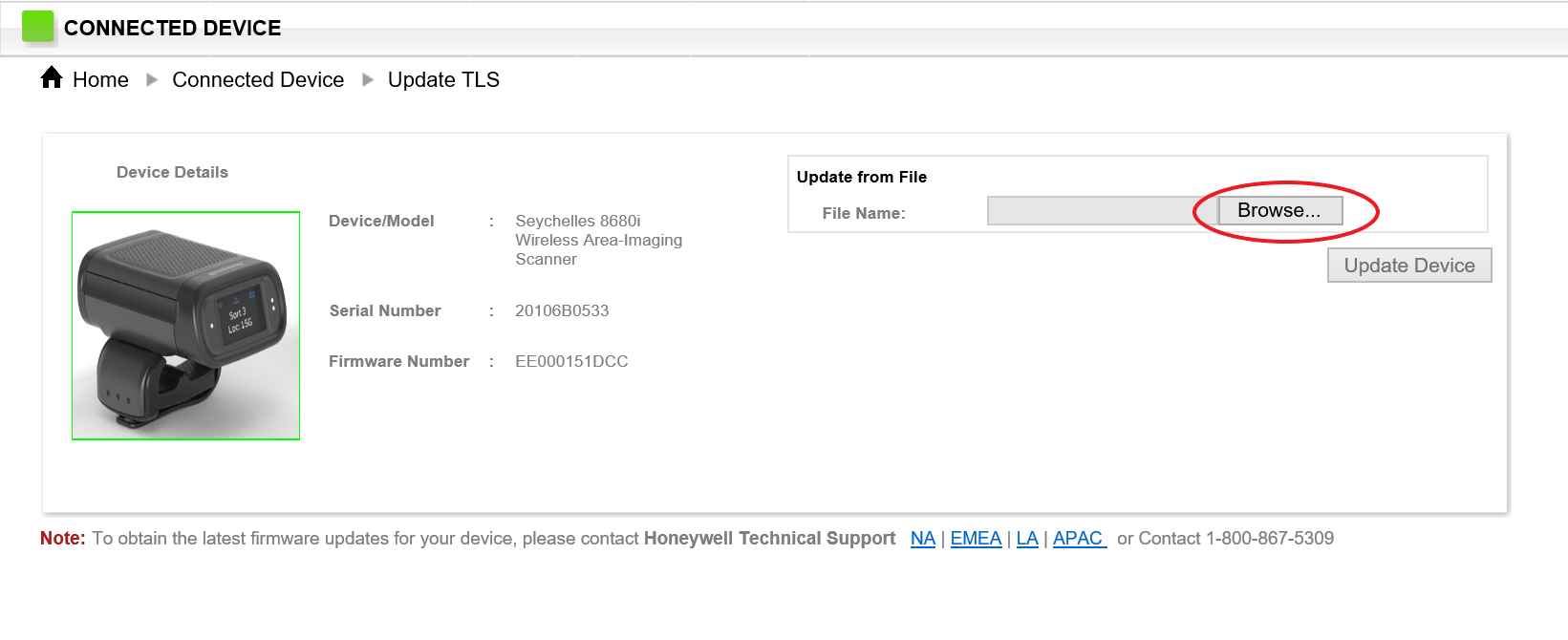The height and width of the screenshot is (640, 1568).
Task: Click the File Name input field
Action: click(1103, 210)
